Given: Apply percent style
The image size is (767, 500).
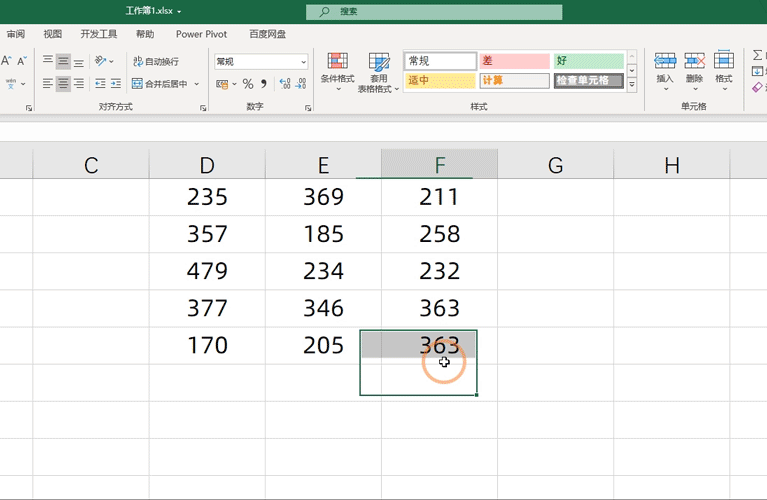Looking at the screenshot, I should tap(248, 84).
